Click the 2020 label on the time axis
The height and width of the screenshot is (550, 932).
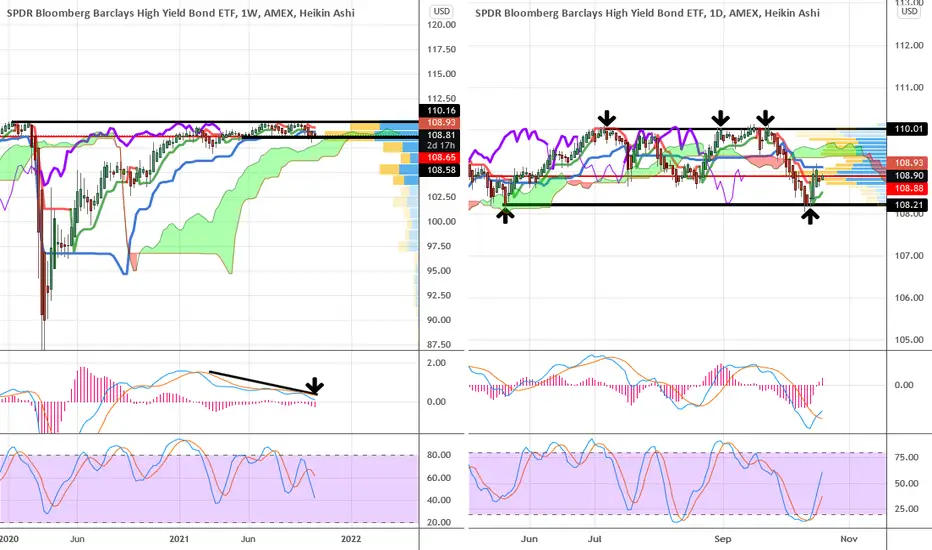(x=10, y=539)
